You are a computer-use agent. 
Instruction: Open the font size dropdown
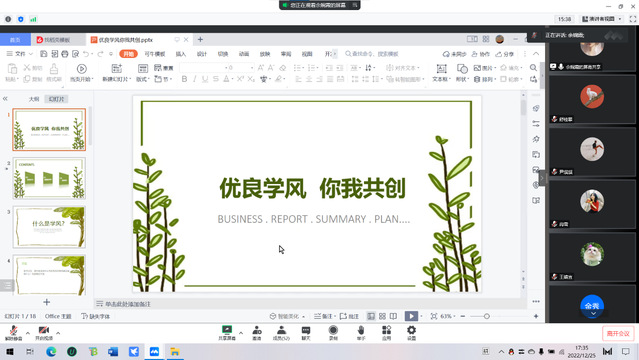pyautogui.click(x=252, y=68)
